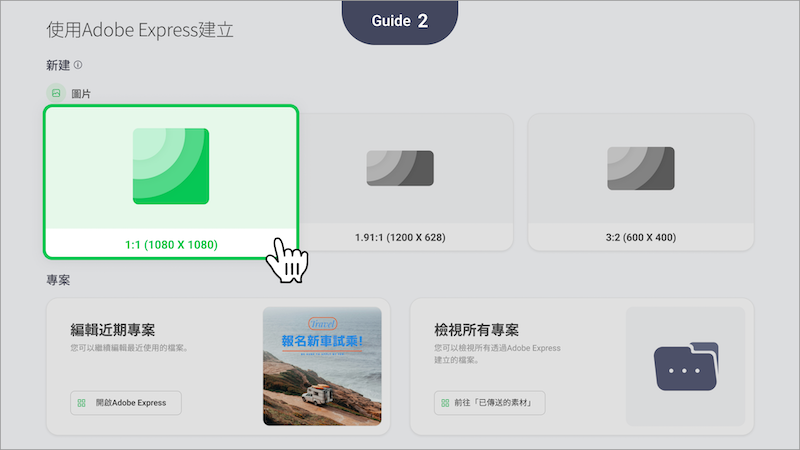800x450 pixels.
Task: Click grid icon inside 開啟Adobe Express button
Action: 82,404
